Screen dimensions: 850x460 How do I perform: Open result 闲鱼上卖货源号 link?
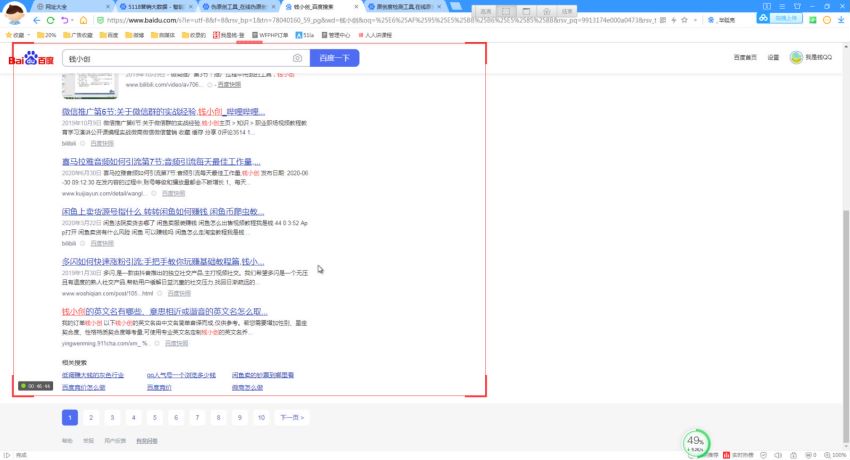point(163,211)
